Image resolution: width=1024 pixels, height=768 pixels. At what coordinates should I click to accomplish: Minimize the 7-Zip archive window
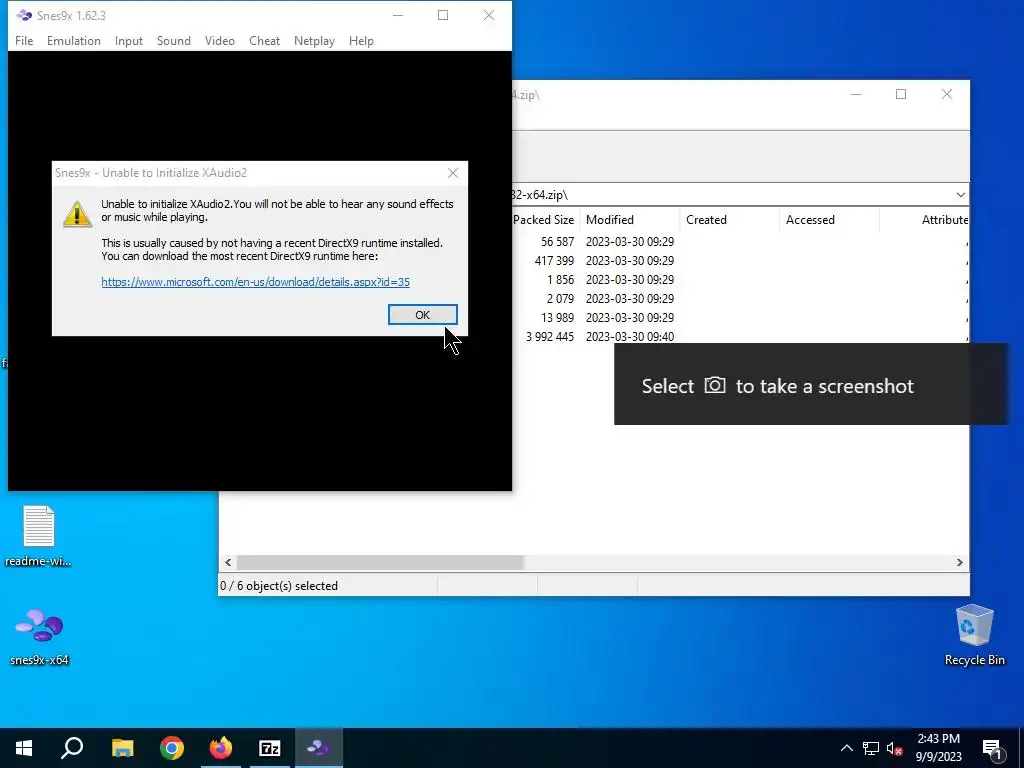(856, 95)
